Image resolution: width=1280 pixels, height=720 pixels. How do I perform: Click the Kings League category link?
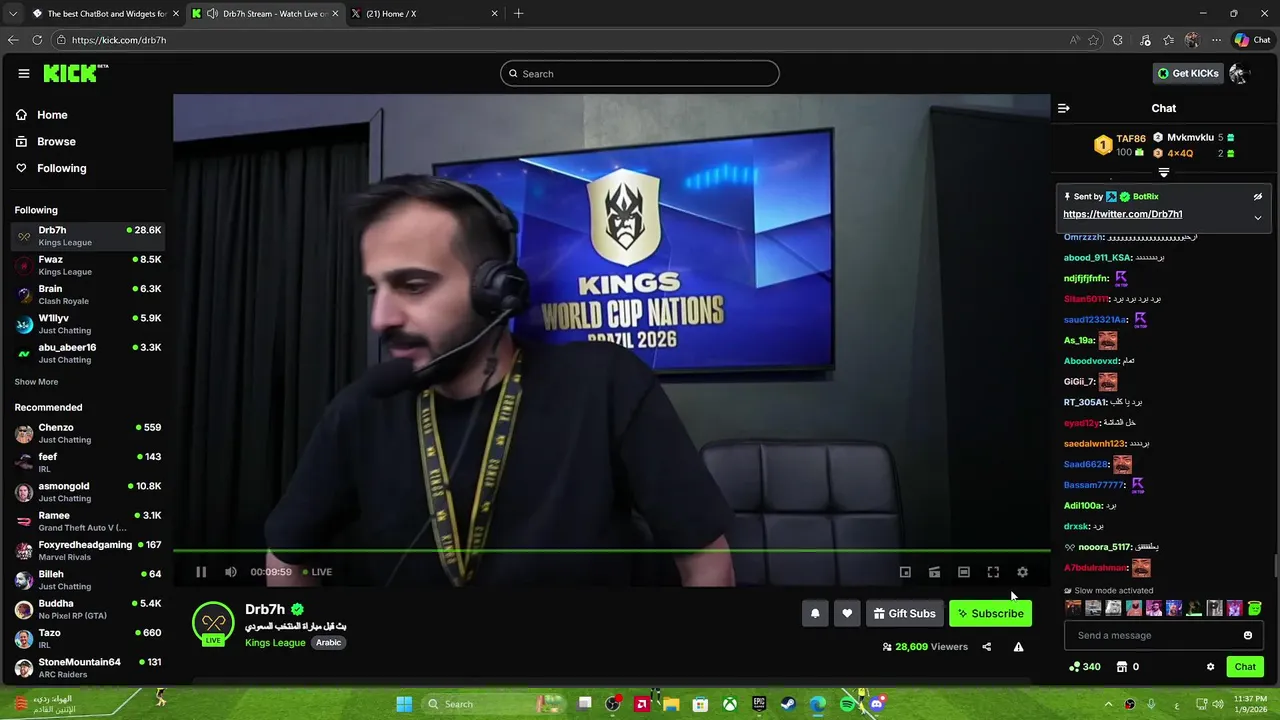275,643
